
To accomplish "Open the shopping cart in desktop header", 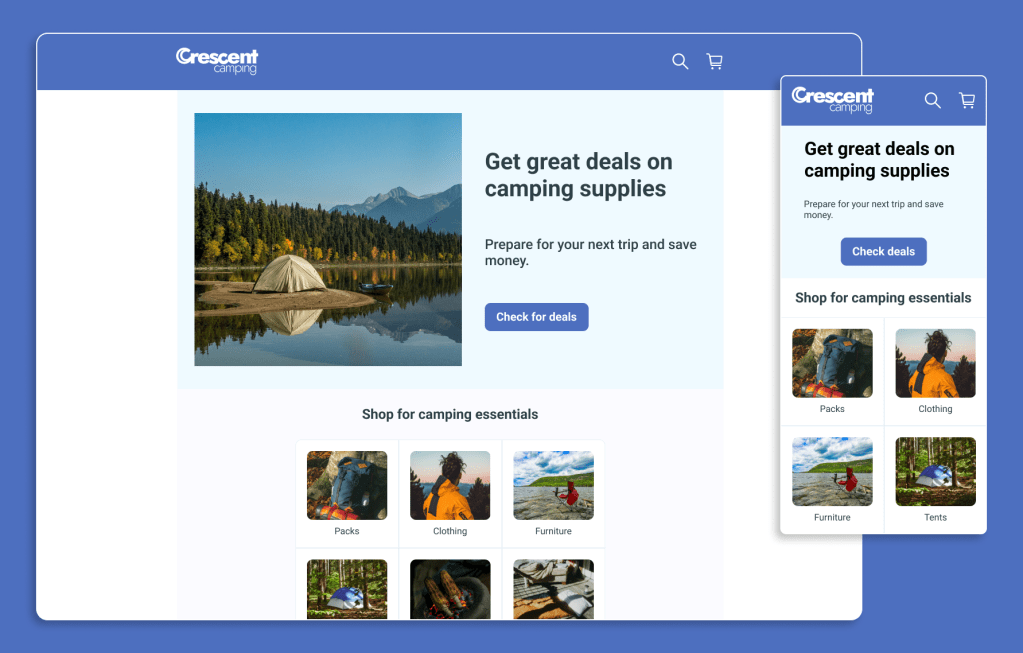I will pos(714,61).
